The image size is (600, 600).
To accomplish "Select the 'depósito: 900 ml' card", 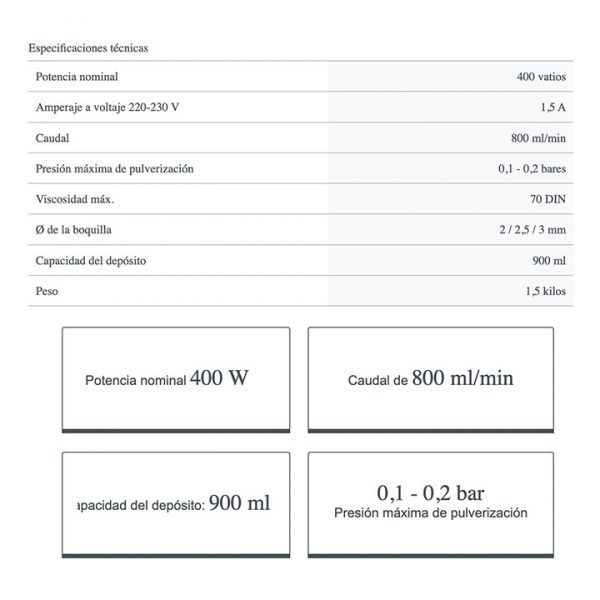I will [x=176, y=503].
